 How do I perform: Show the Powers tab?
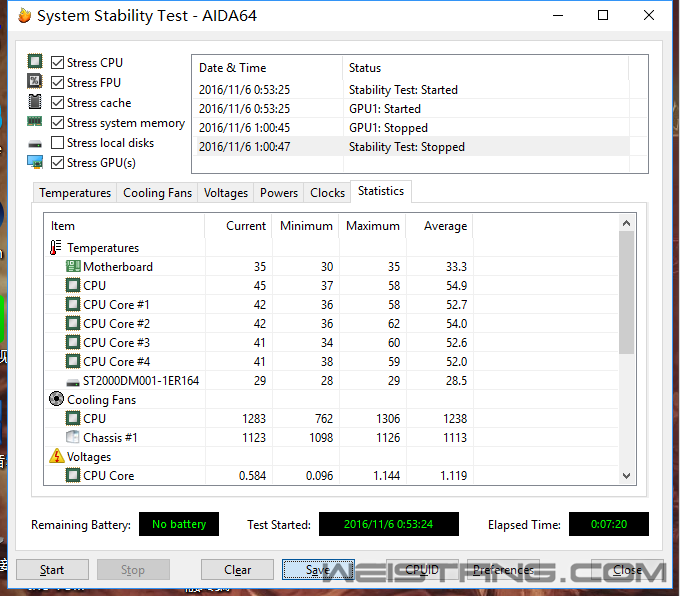pos(279,193)
